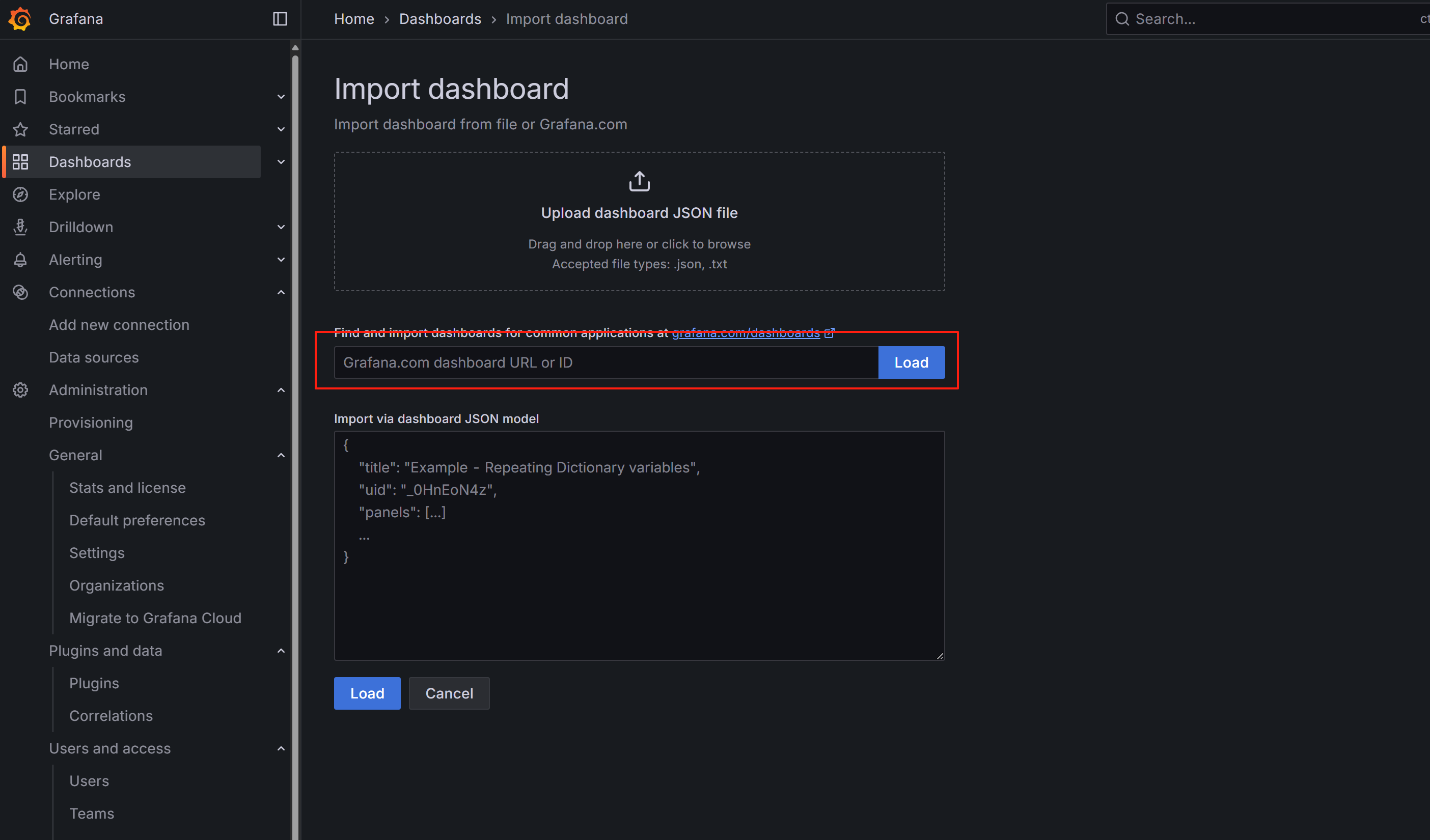The height and width of the screenshot is (840, 1430).
Task: Click the Upload dashboard JSON file dropzone
Action: pos(640,221)
